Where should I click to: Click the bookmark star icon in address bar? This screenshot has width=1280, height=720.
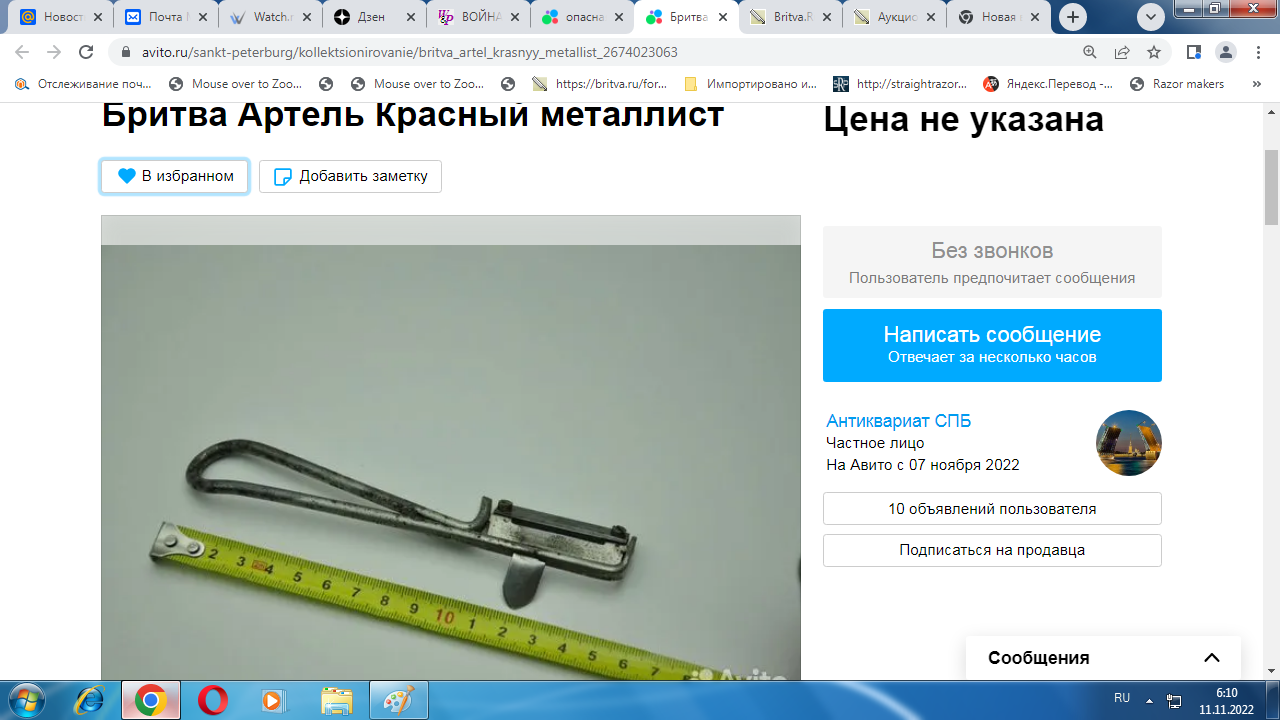click(x=1154, y=52)
